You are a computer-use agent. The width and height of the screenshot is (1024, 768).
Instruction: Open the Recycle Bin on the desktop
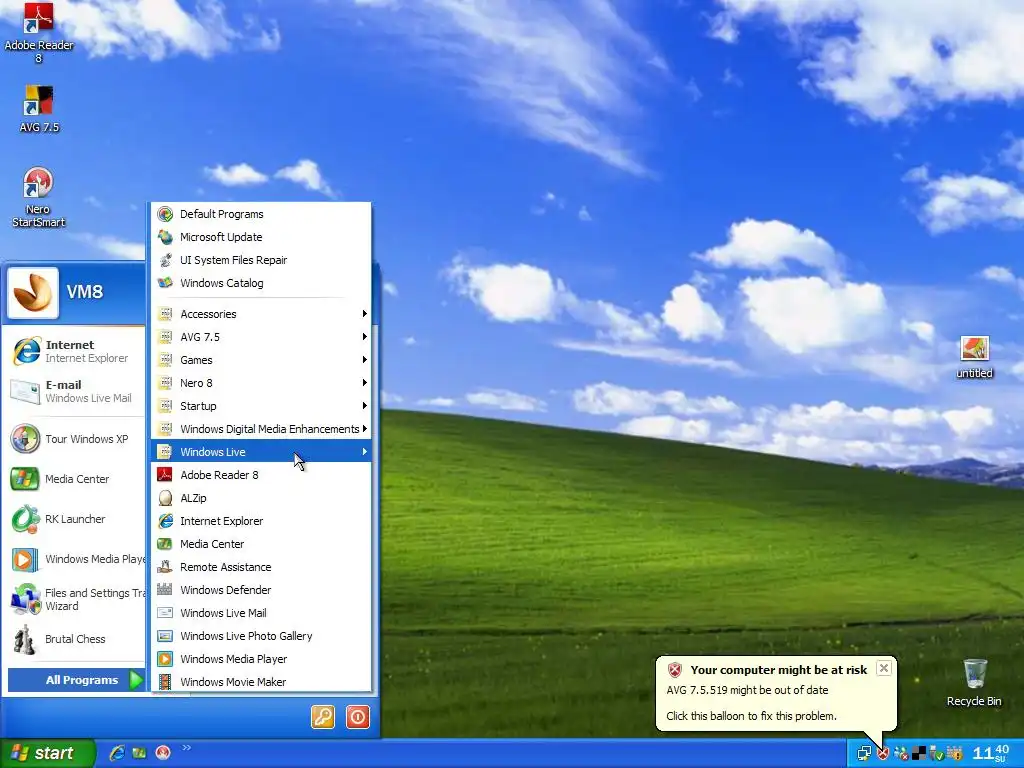pos(974,682)
